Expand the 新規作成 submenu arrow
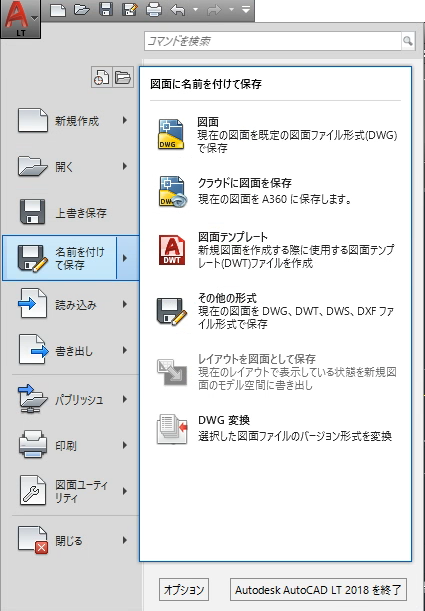This screenshot has width=425, height=611. coord(125,120)
